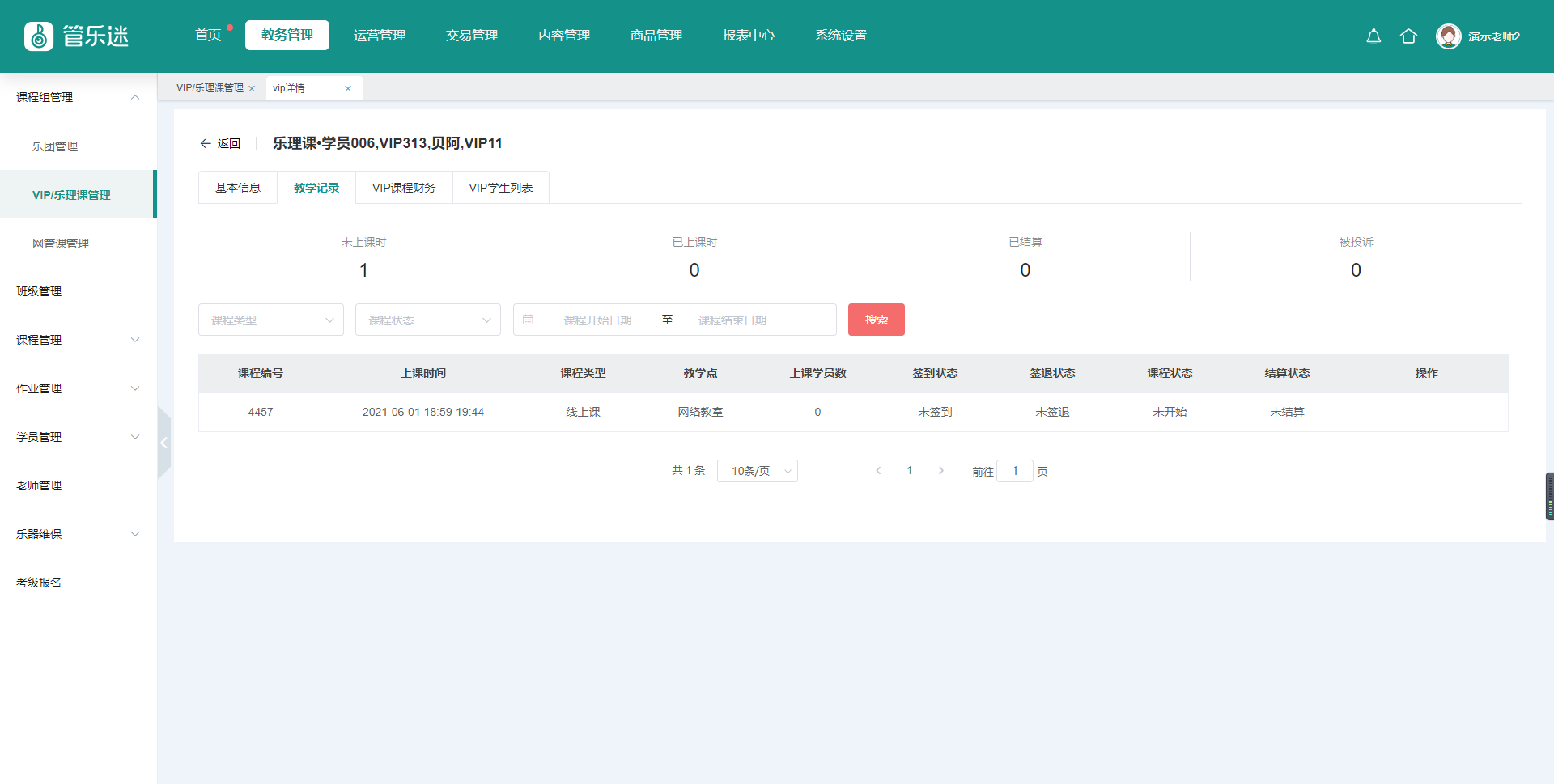Click the home icon in header
Screen dimensions: 1554x784
(1408, 36)
